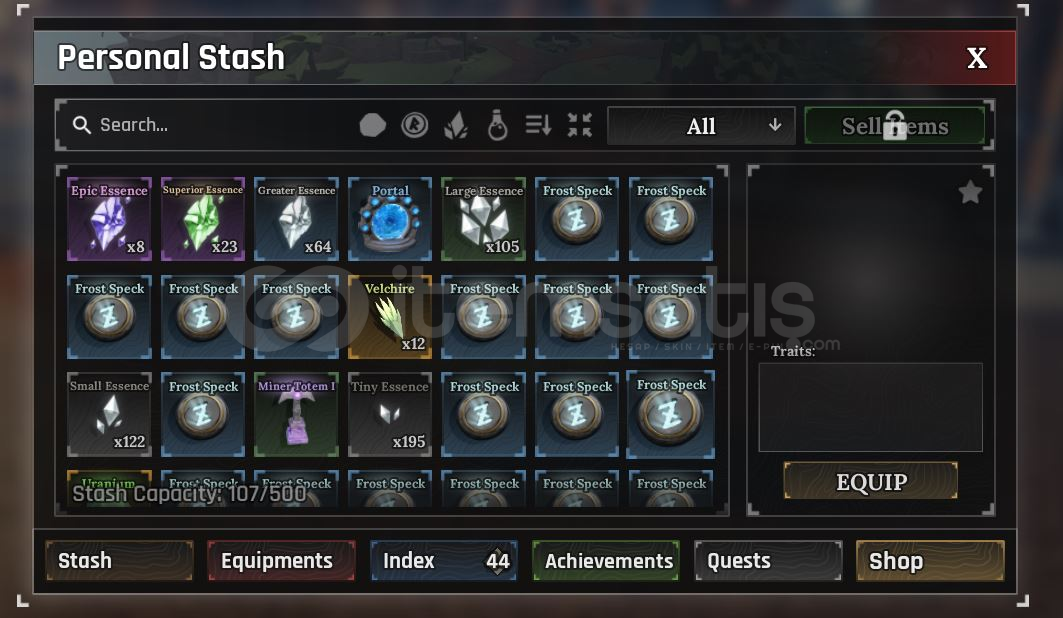The width and height of the screenshot is (1063, 618).
Task: Click the Sell Items button
Action: tap(895, 126)
